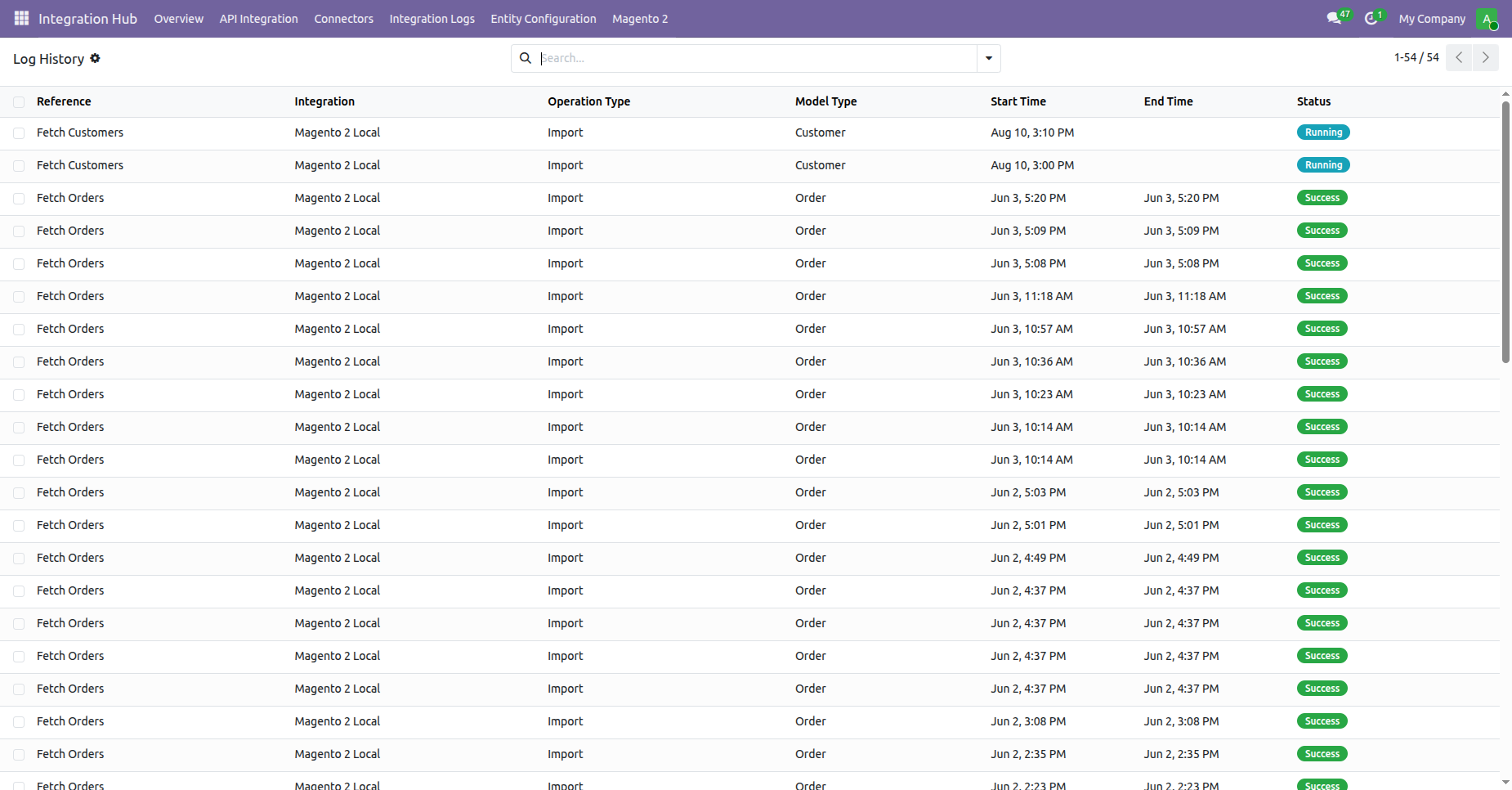Sort by the Reference column header

click(x=64, y=101)
